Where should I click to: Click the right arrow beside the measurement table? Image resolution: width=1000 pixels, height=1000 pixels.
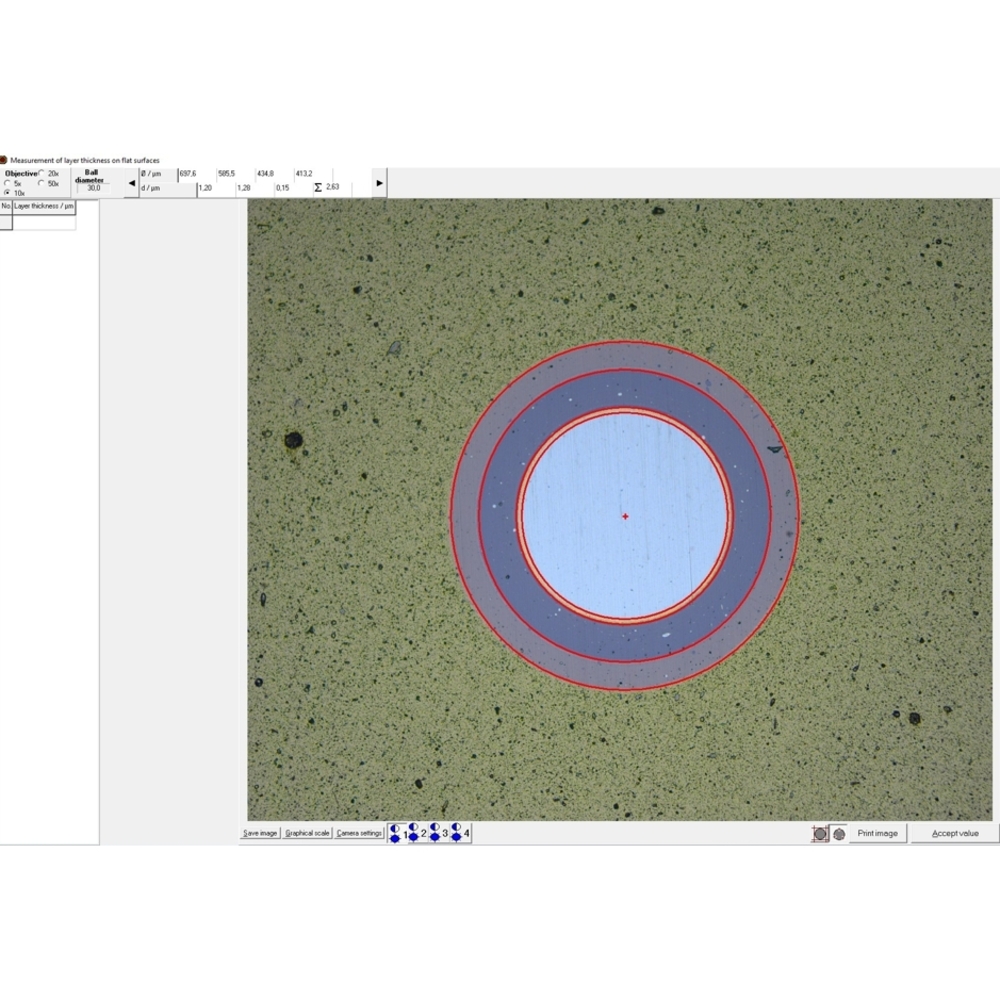pyautogui.click(x=379, y=183)
